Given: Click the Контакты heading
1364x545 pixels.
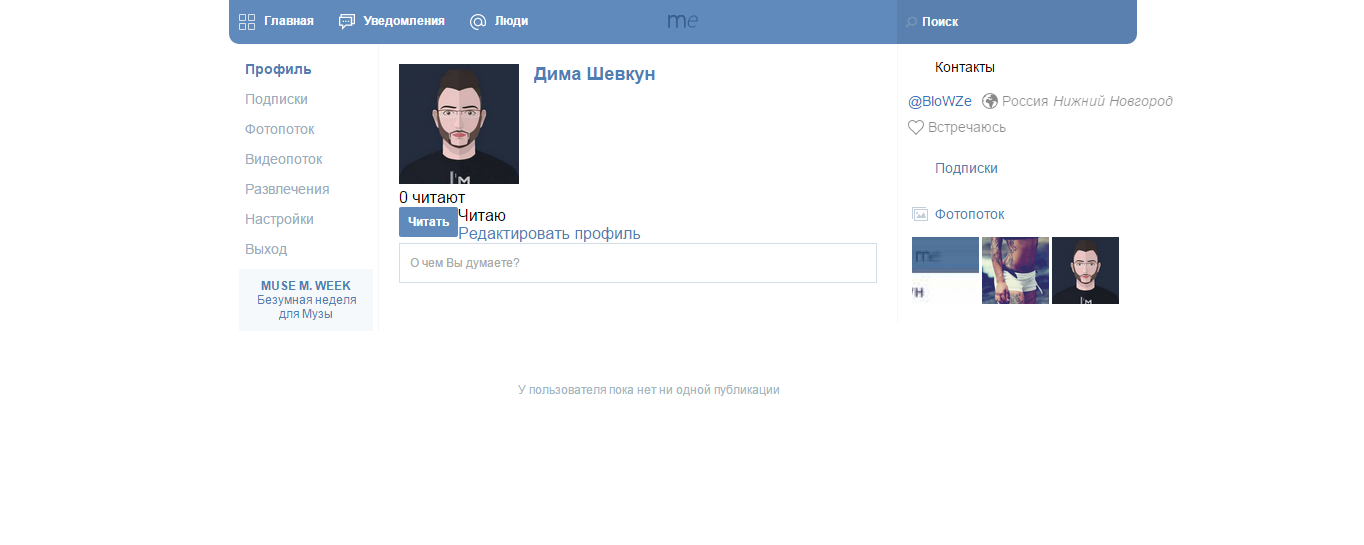Looking at the screenshot, I should pos(965,67).
